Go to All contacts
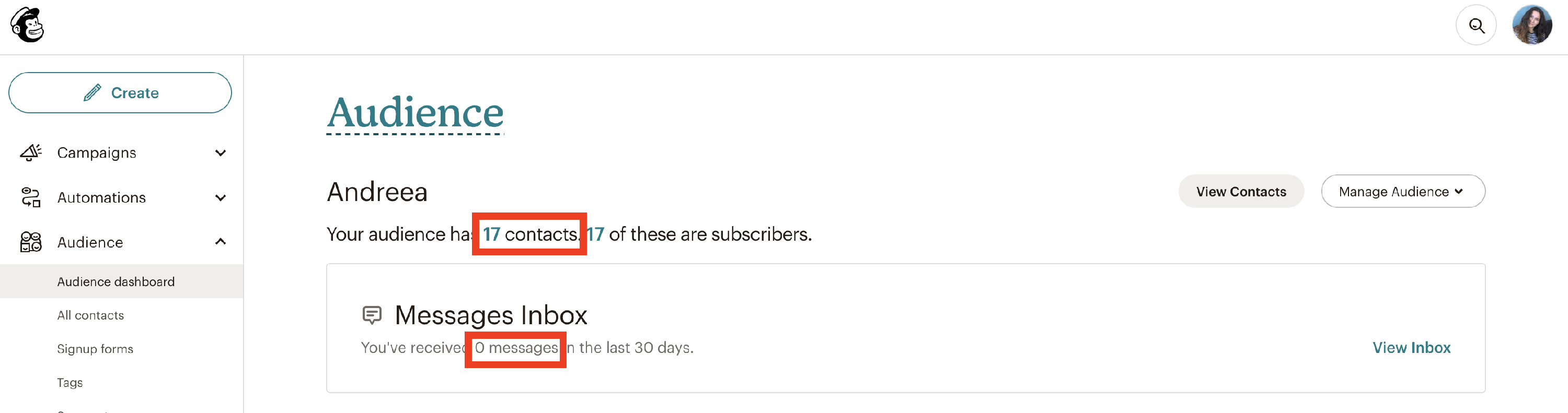The height and width of the screenshot is (413, 1568). 91,315
